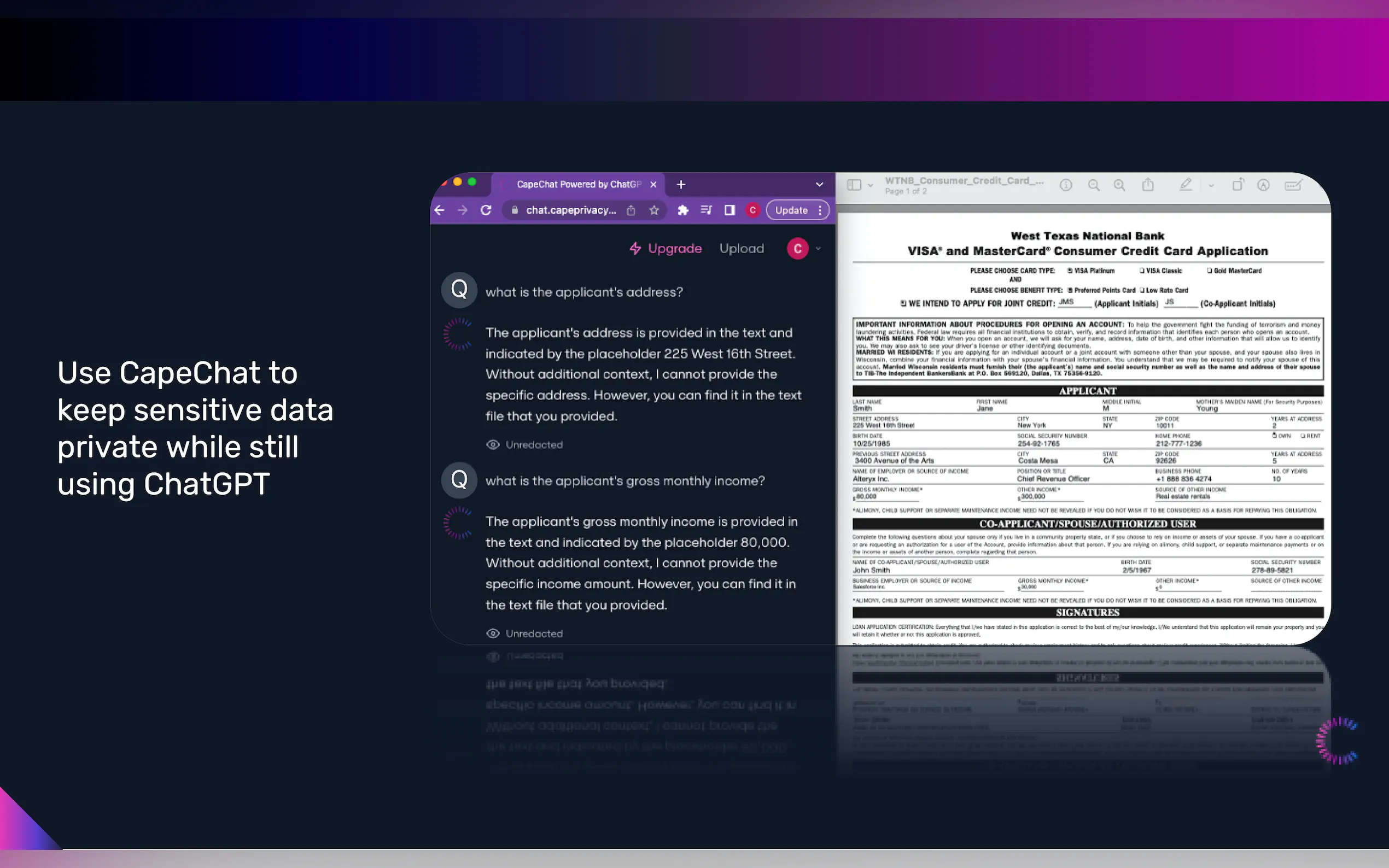Select the Preview highlight pen tool
The image size is (1389, 868).
click(1186, 185)
